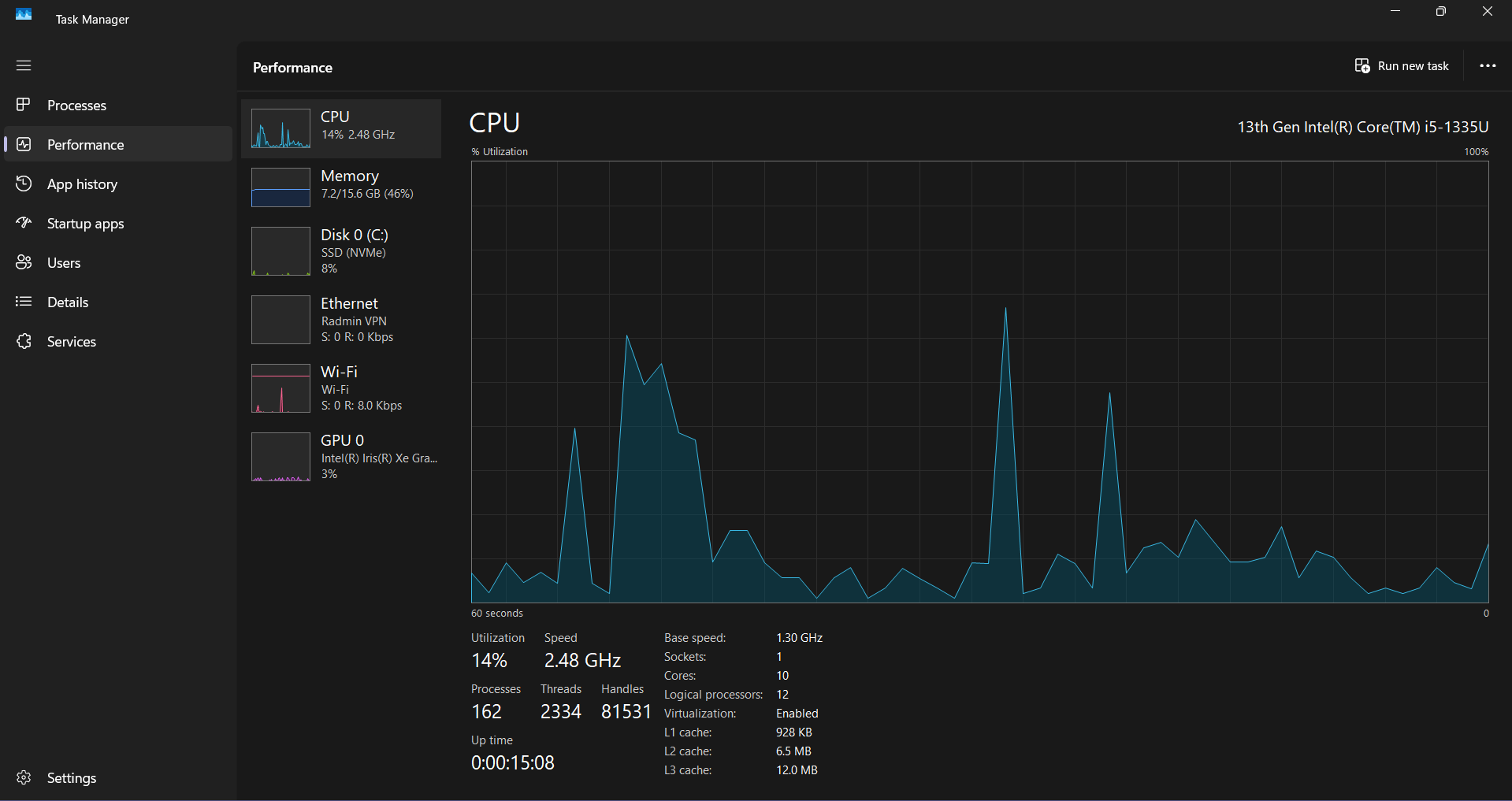Select the Memory performance thumbnail graph
Screen dimensions: 1512x801
pos(280,187)
